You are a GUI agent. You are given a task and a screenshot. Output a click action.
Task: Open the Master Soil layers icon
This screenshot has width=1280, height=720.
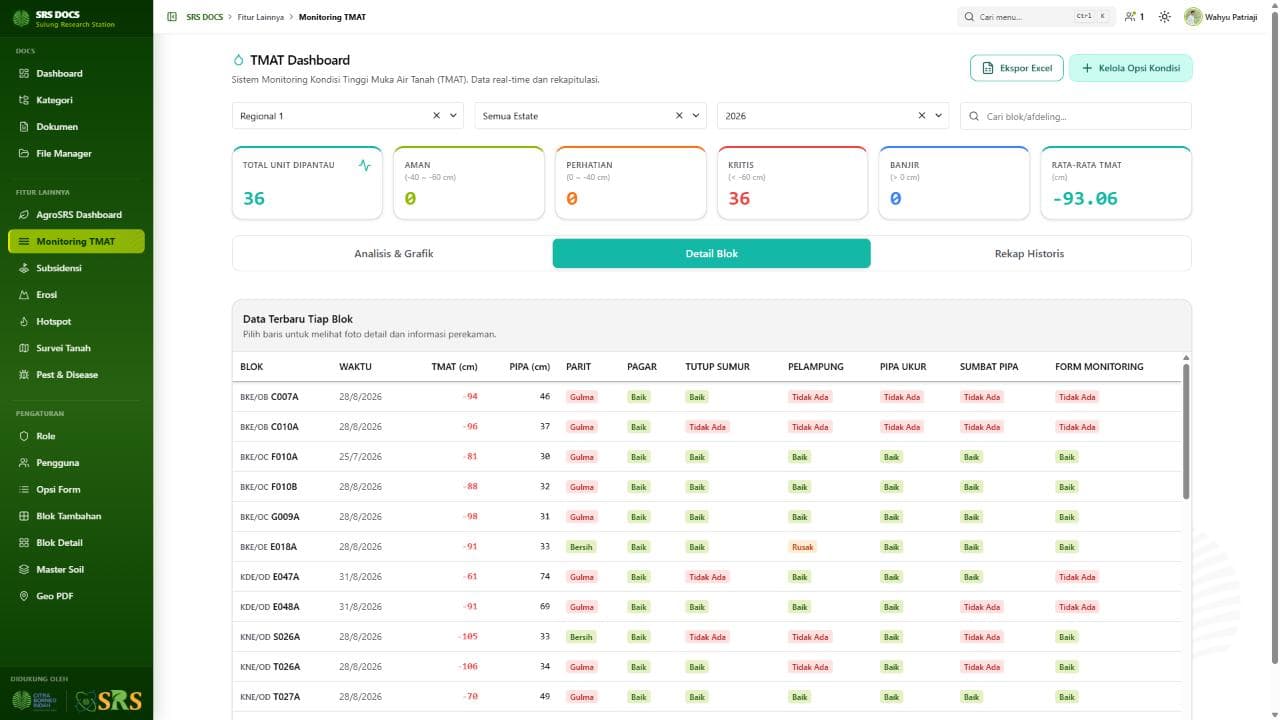25,570
